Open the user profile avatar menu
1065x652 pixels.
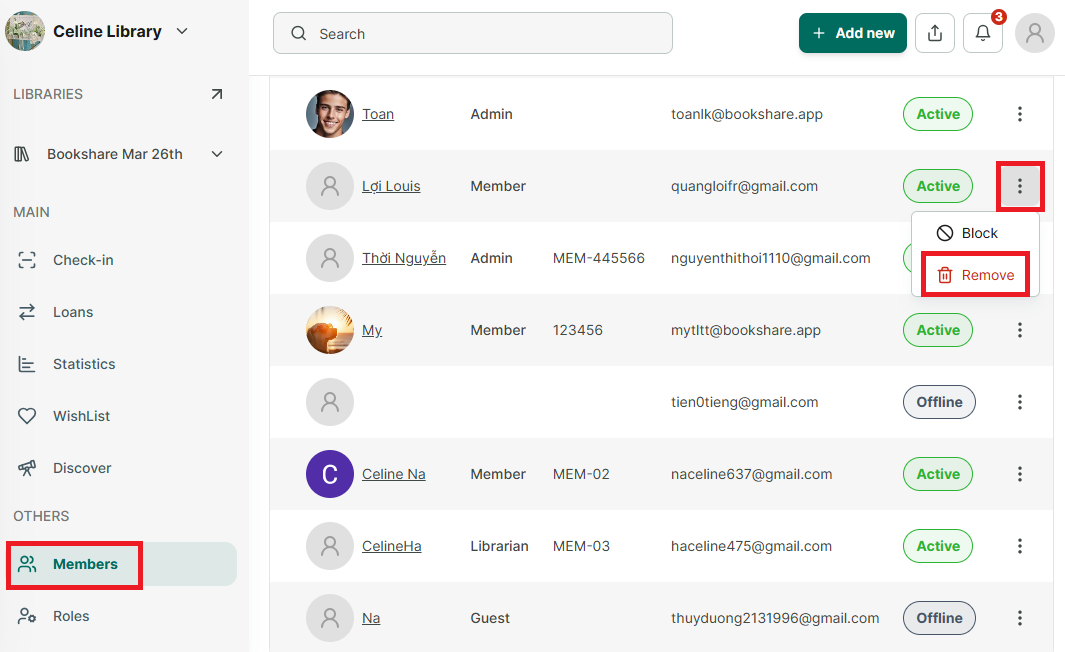pyautogui.click(x=1034, y=33)
